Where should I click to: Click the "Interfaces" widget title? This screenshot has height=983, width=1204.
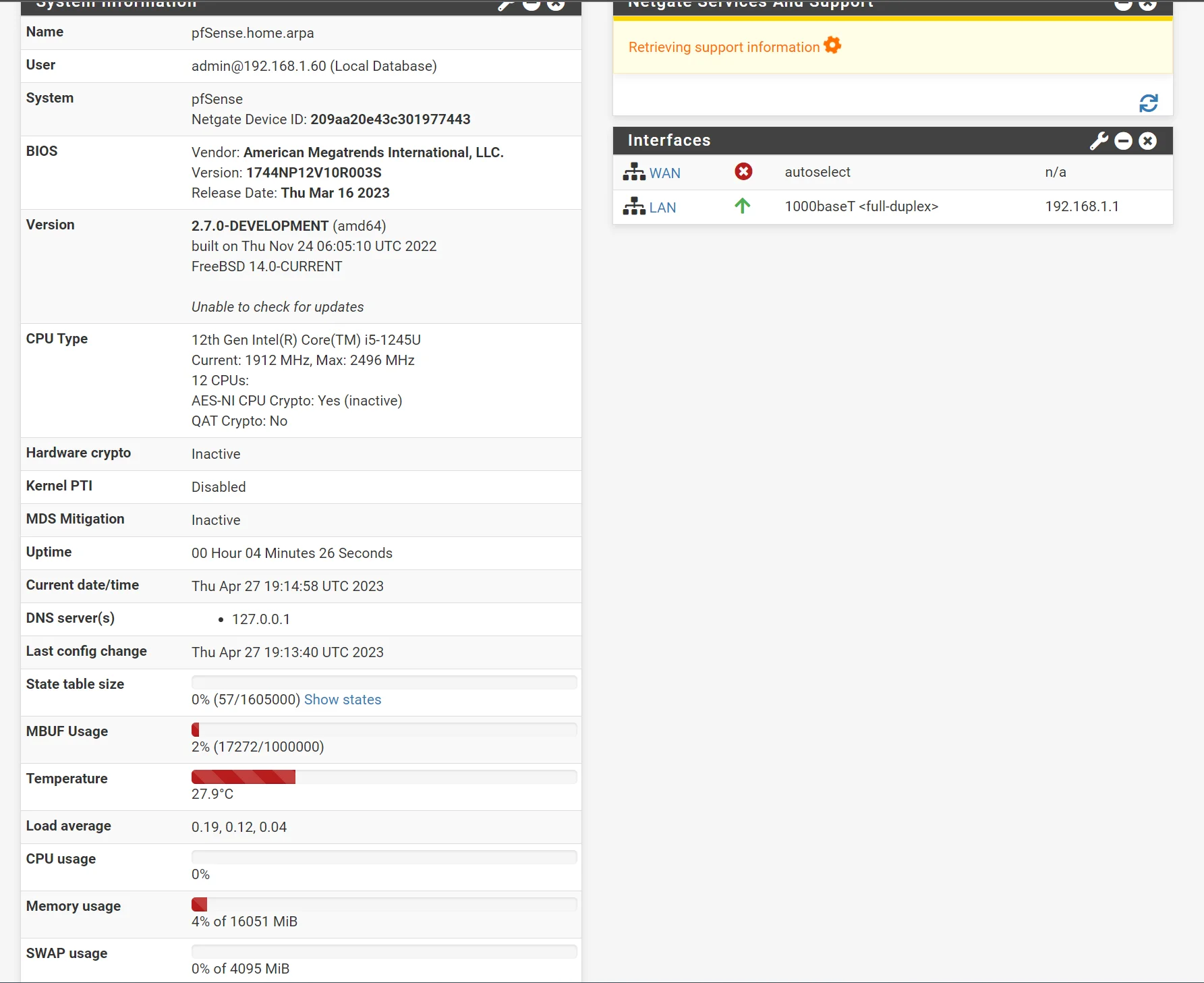[x=669, y=140]
